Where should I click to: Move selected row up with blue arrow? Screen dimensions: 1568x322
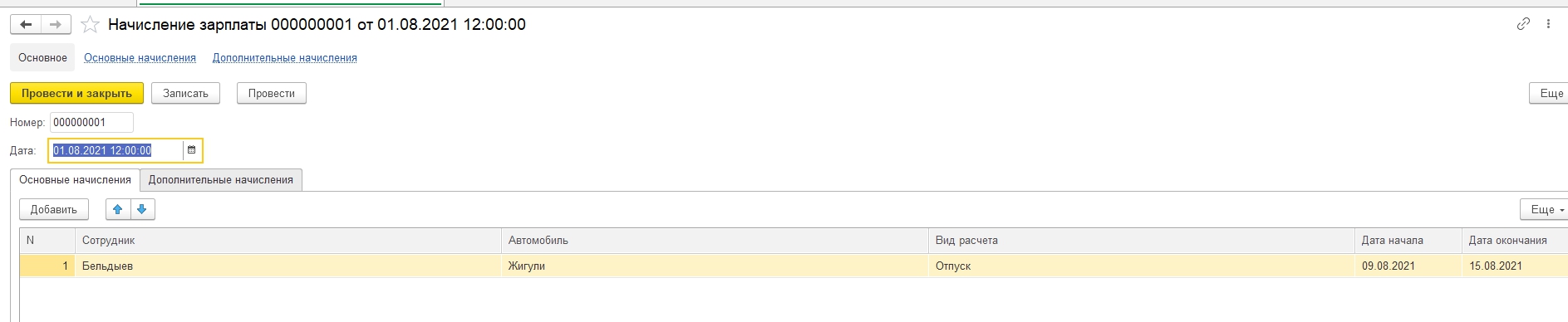118,209
